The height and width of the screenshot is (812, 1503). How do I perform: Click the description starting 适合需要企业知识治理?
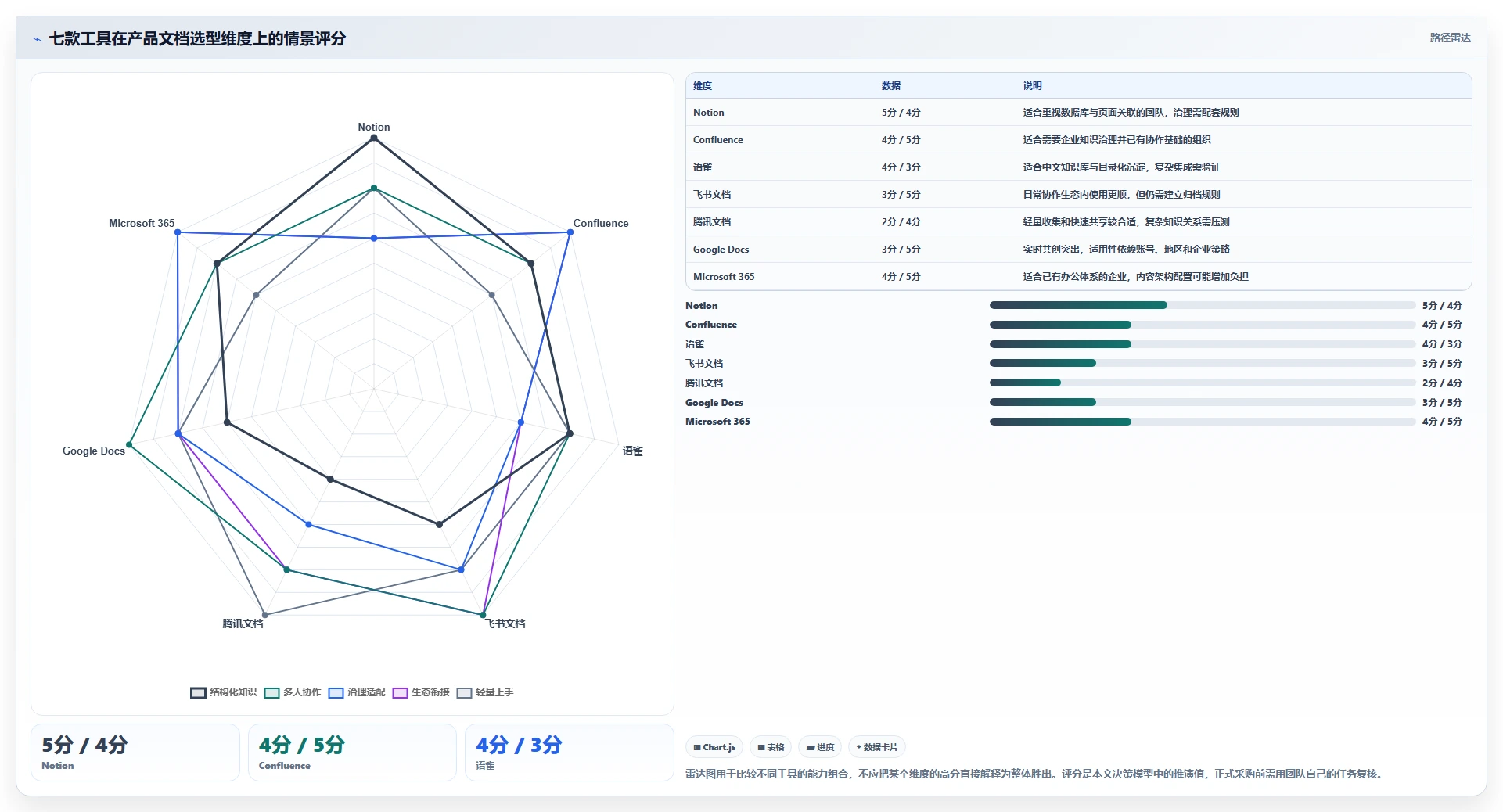click(x=1117, y=140)
